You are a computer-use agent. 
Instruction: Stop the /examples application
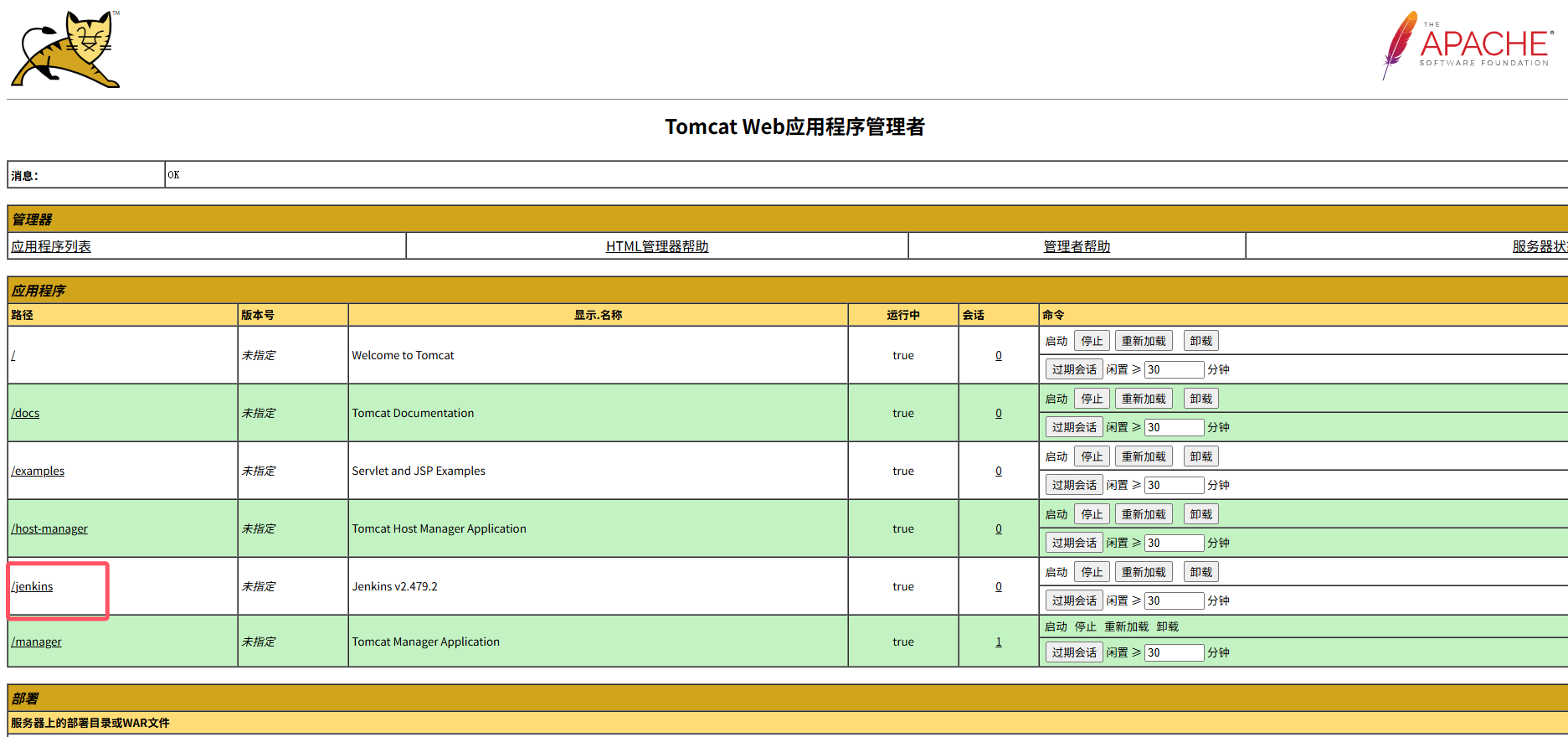[1092, 456]
